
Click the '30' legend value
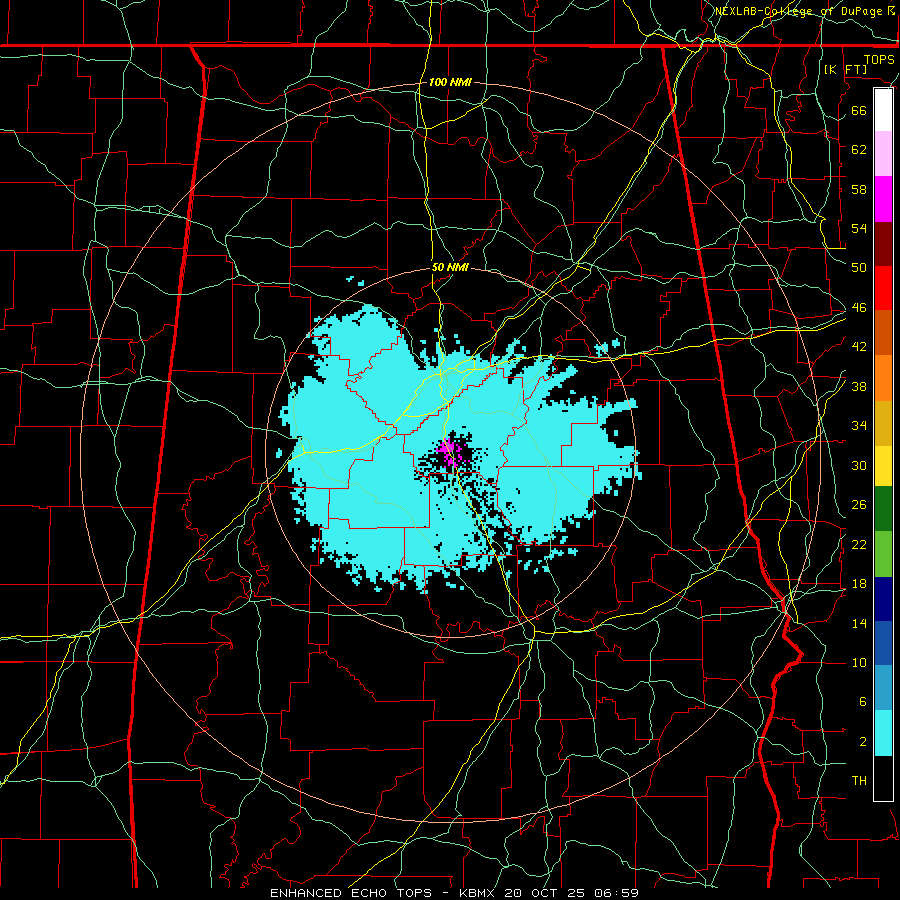click(859, 465)
